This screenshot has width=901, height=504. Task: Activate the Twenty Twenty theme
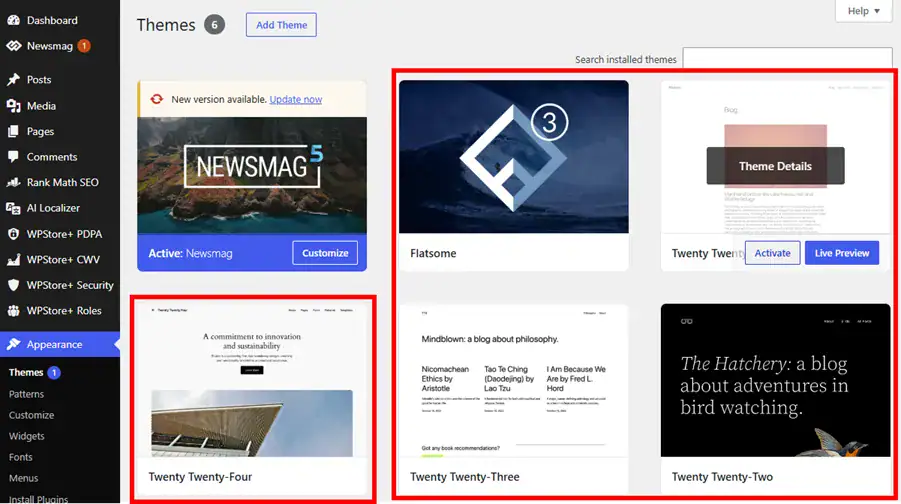772,253
